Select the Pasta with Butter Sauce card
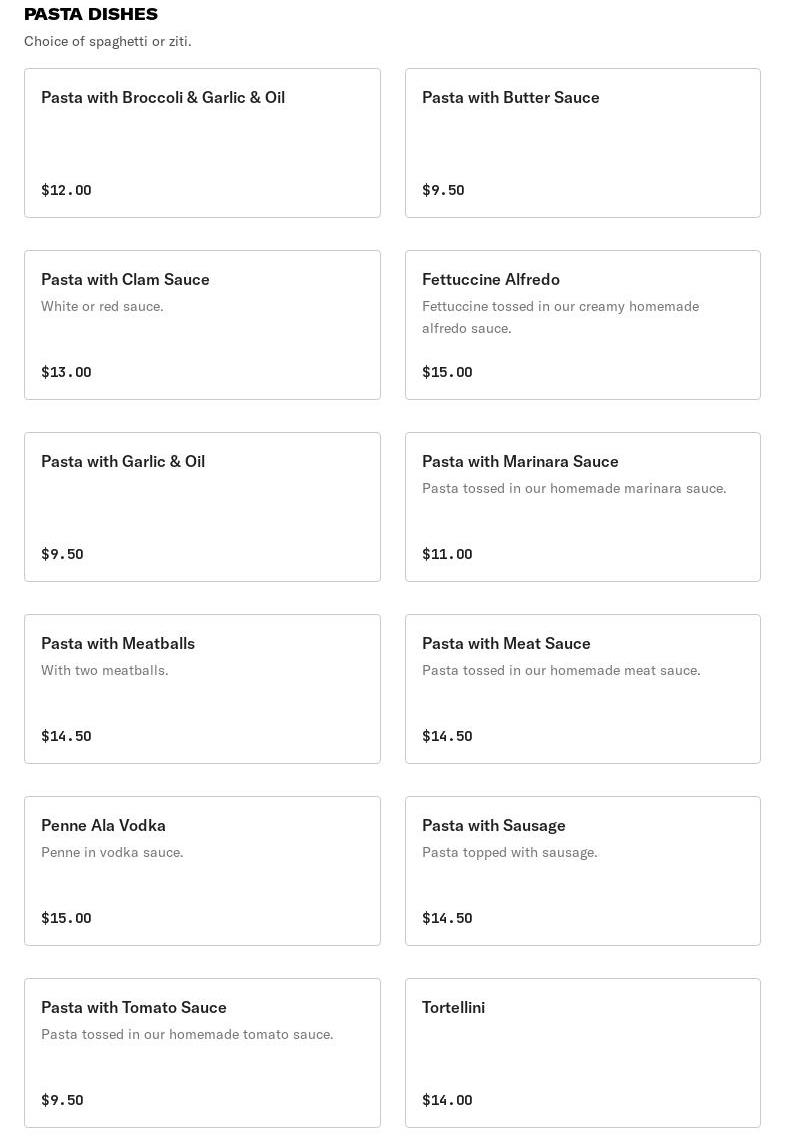The height and width of the screenshot is (1142, 785). (x=582, y=143)
